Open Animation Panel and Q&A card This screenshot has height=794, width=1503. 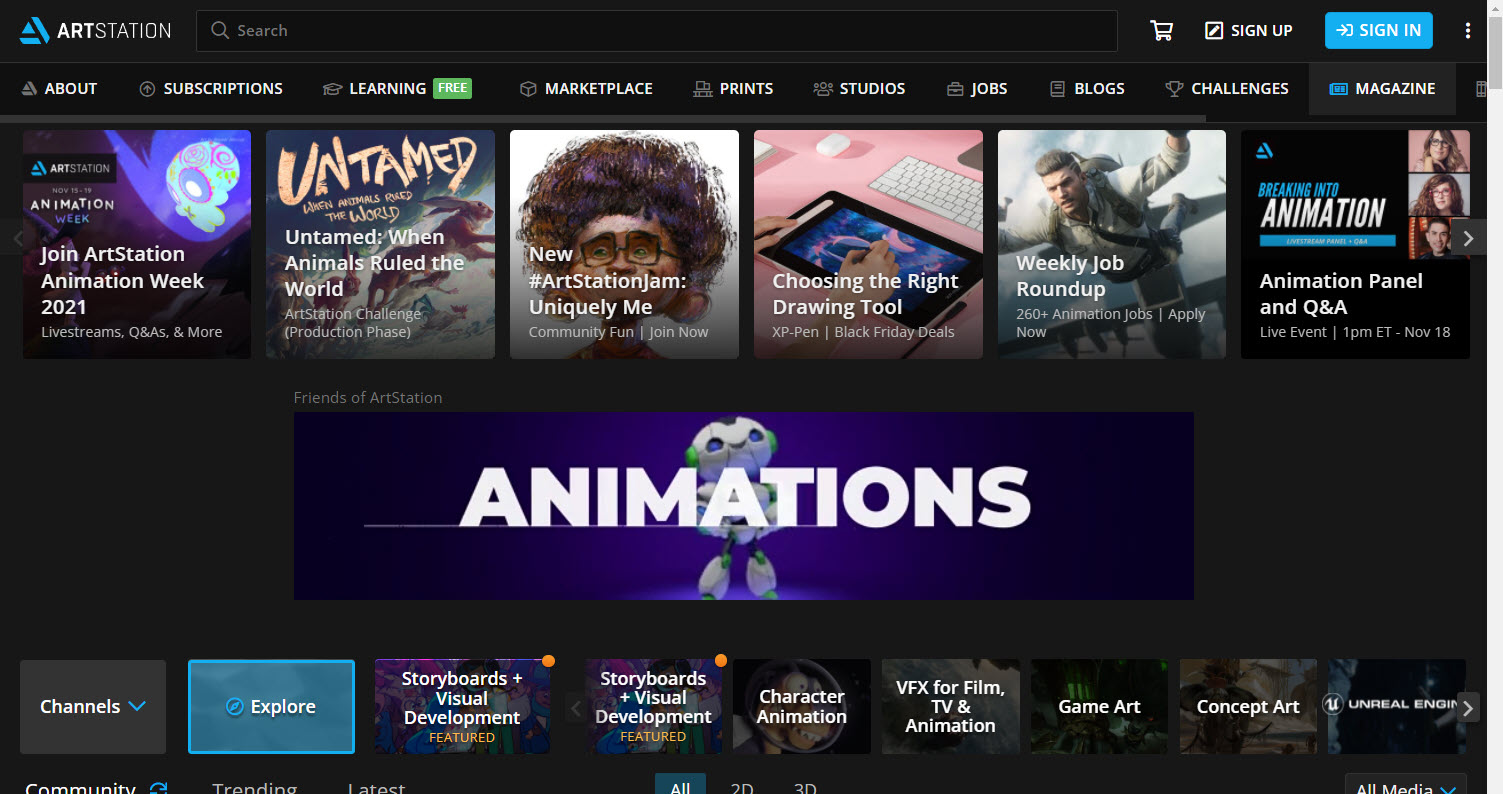click(x=1355, y=244)
